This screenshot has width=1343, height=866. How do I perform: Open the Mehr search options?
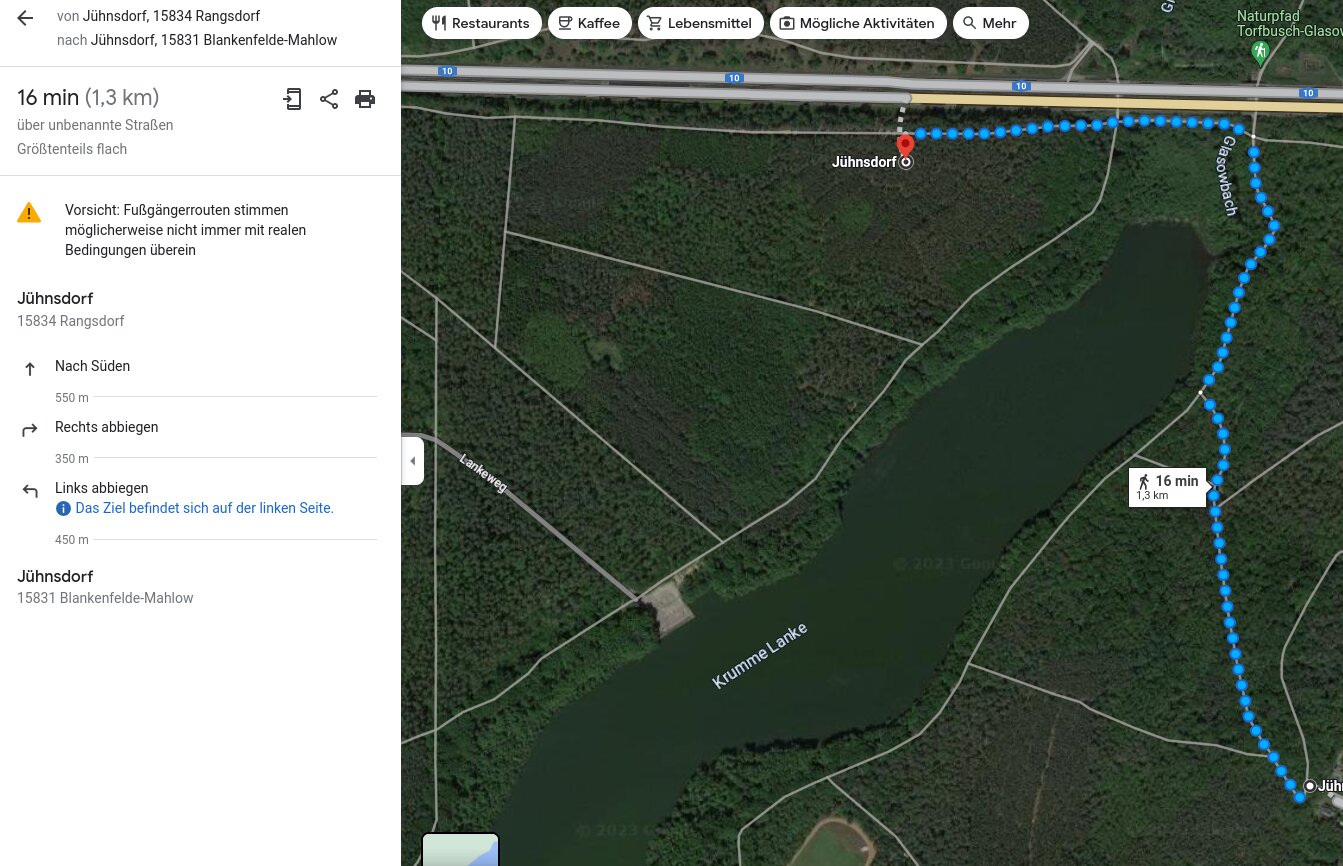990,23
